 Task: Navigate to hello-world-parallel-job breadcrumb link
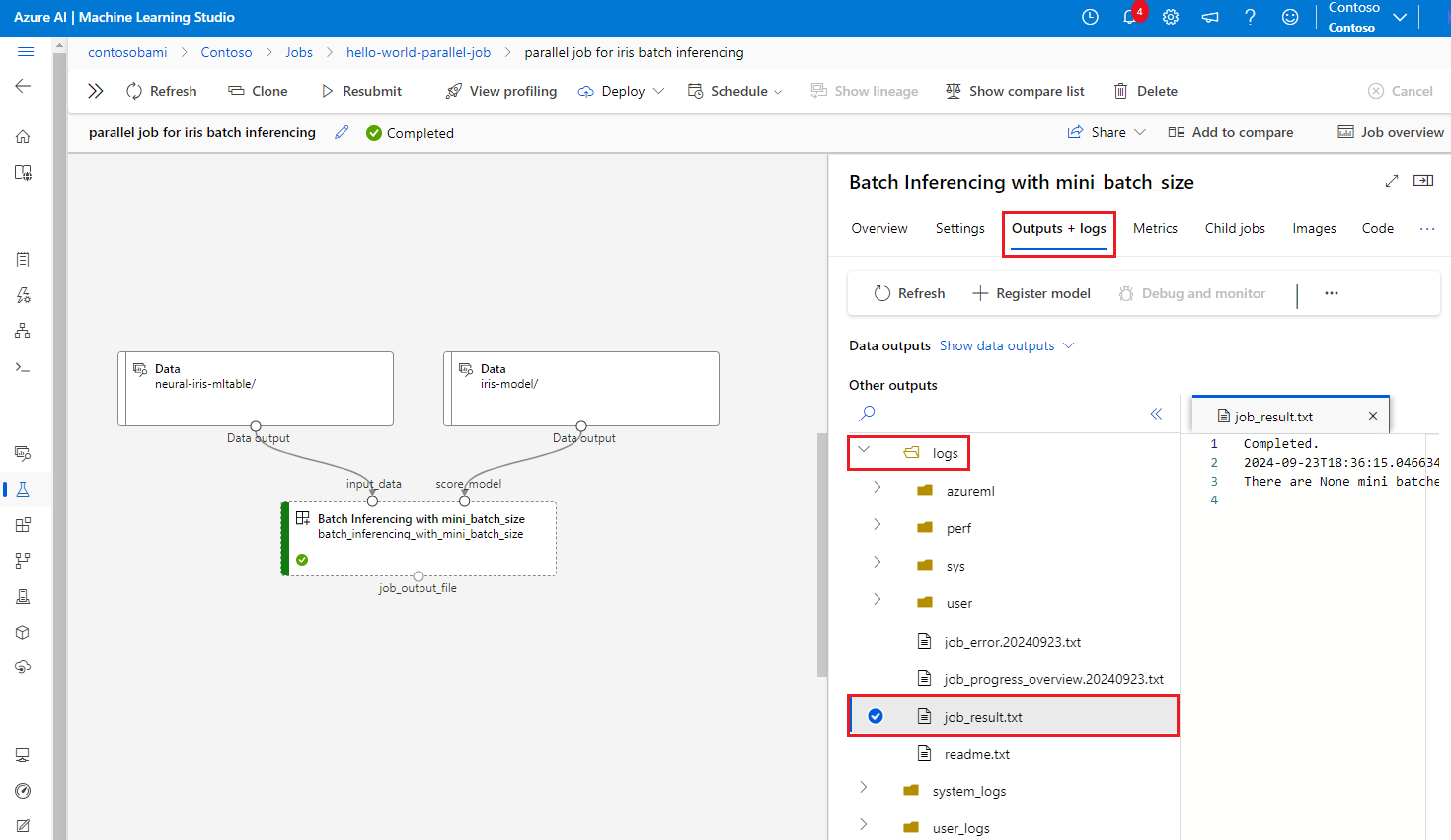point(418,52)
